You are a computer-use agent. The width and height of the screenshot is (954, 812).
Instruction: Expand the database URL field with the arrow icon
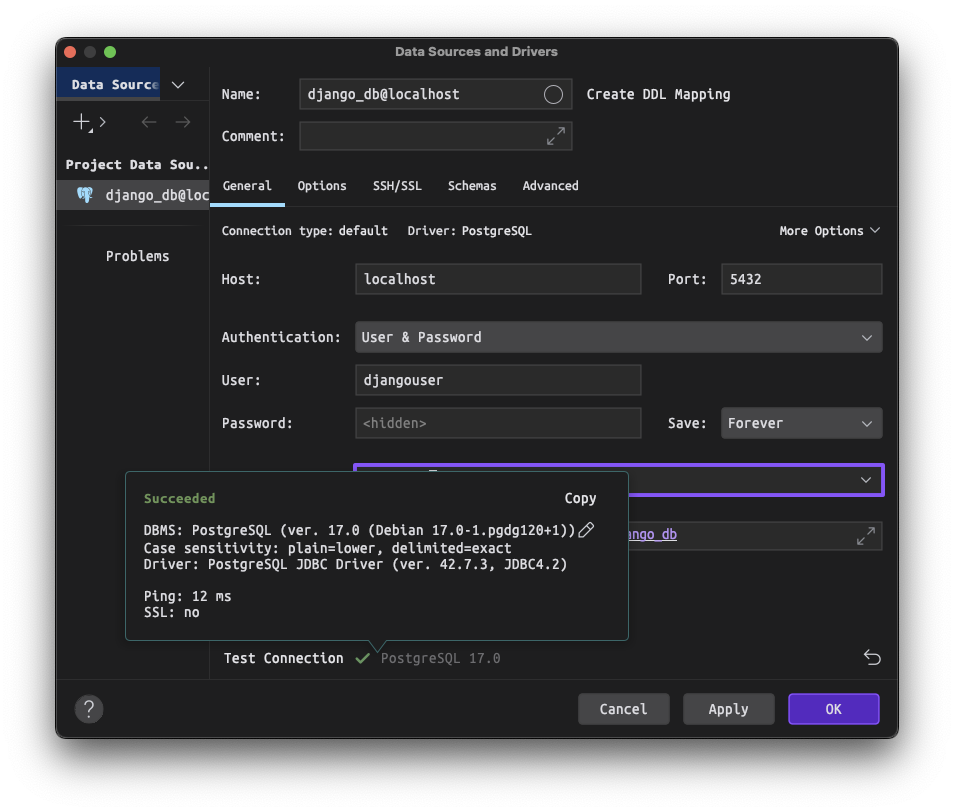point(864,535)
